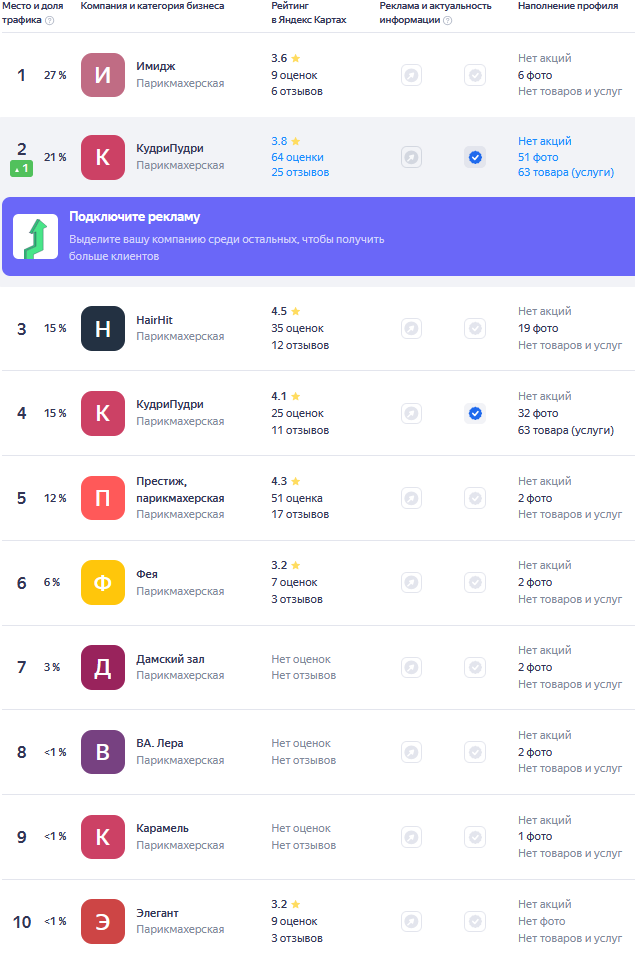This screenshot has height=960, width=635.
Task: Click the '51 оценка' text in Престиж row
Action: pyautogui.click(x=296, y=498)
